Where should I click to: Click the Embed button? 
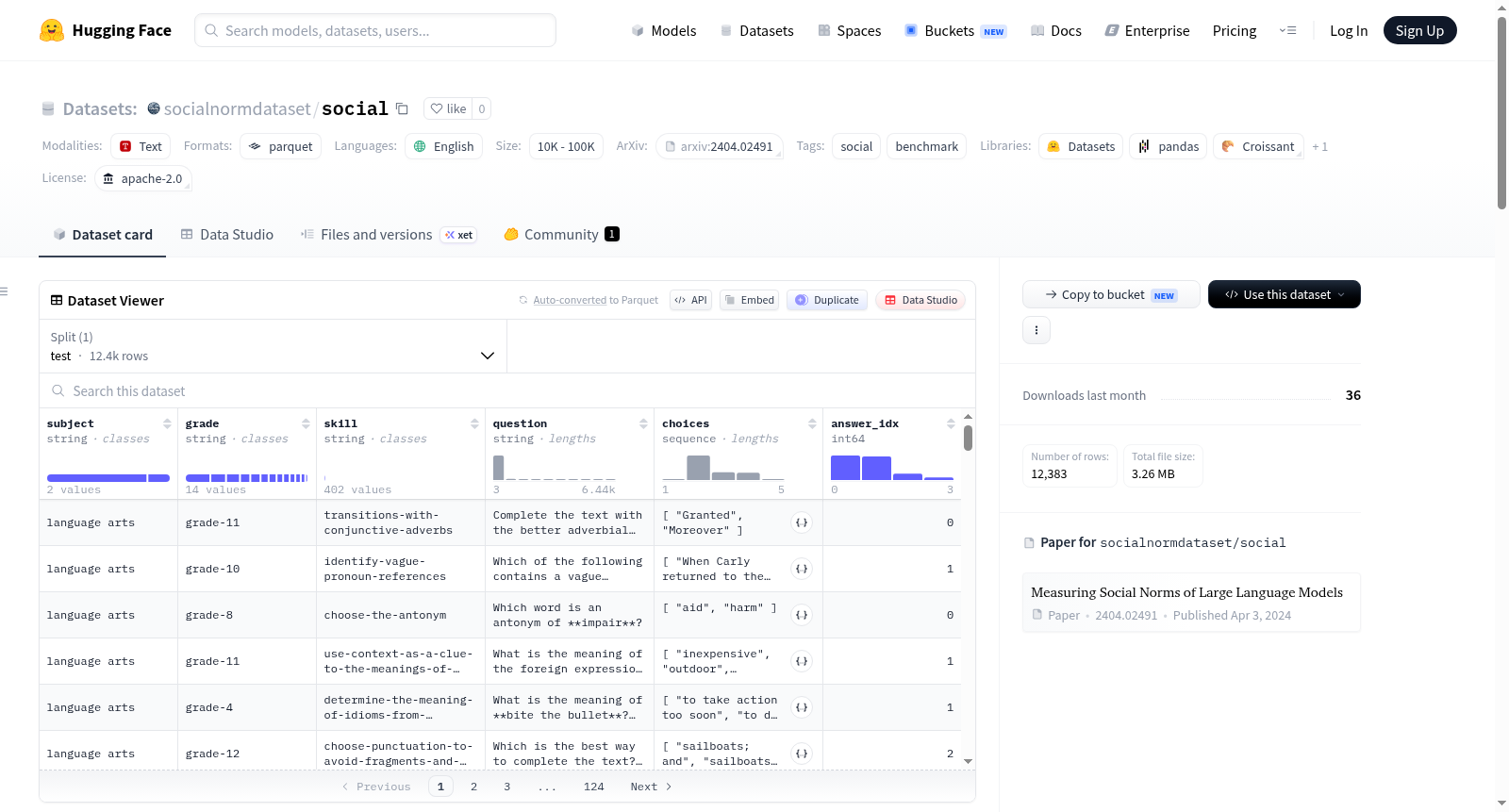[749, 300]
